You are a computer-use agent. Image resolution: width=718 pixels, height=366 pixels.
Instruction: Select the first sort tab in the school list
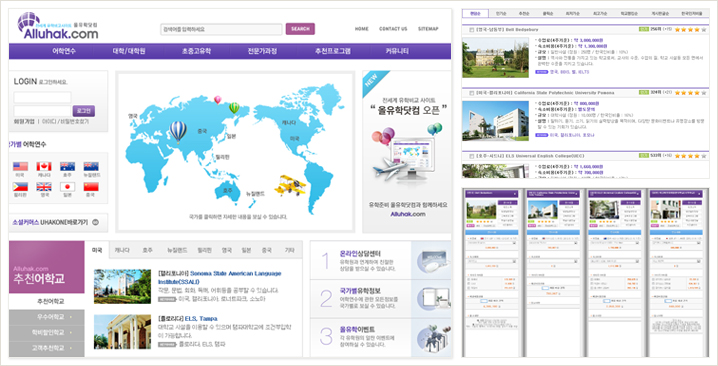pyautogui.click(x=475, y=13)
